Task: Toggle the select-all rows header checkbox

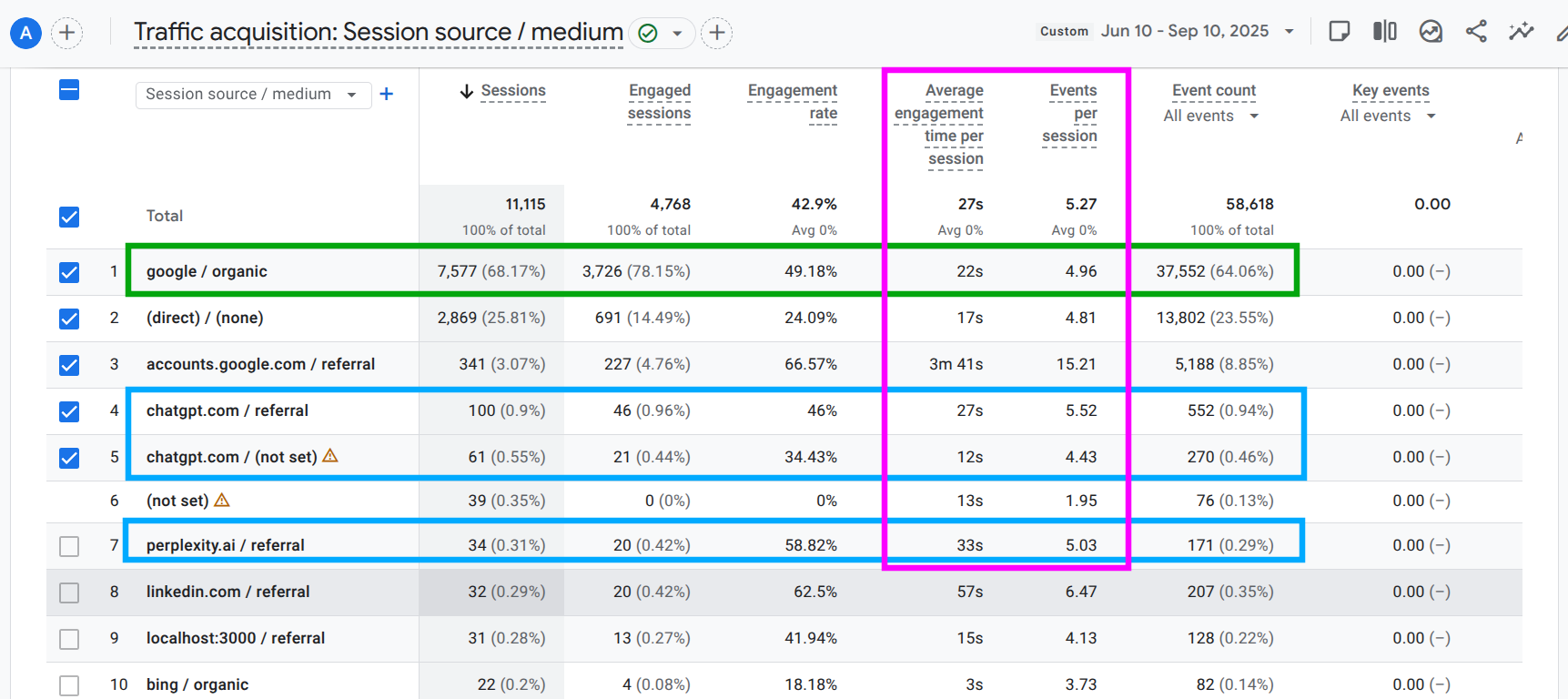Action: point(69,90)
